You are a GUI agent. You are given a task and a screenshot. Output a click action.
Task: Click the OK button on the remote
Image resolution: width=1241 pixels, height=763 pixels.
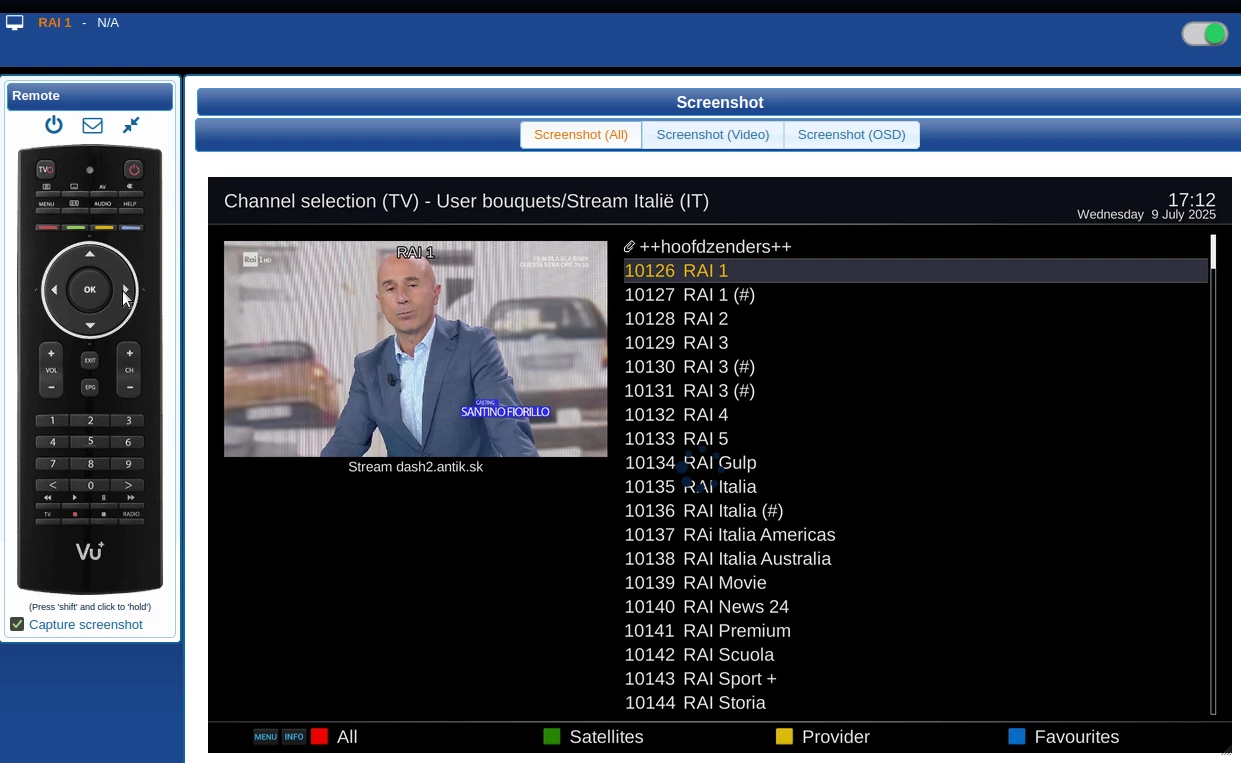click(90, 290)
